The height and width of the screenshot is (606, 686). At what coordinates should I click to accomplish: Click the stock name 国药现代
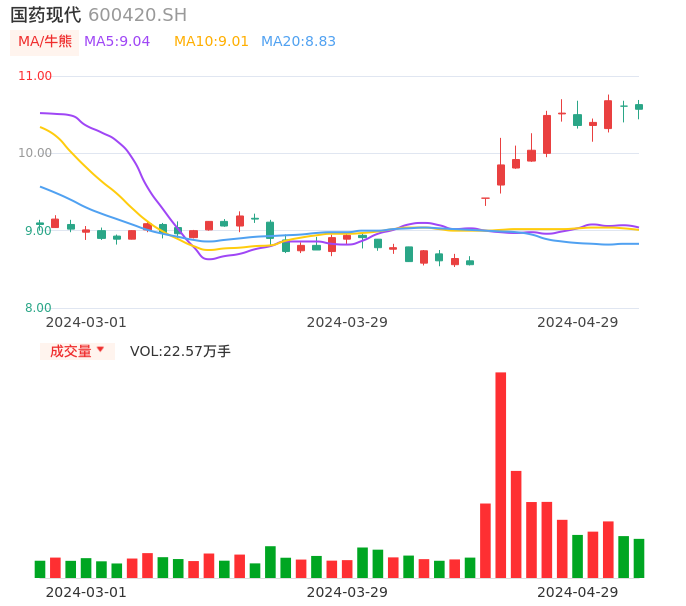(46, 15)
